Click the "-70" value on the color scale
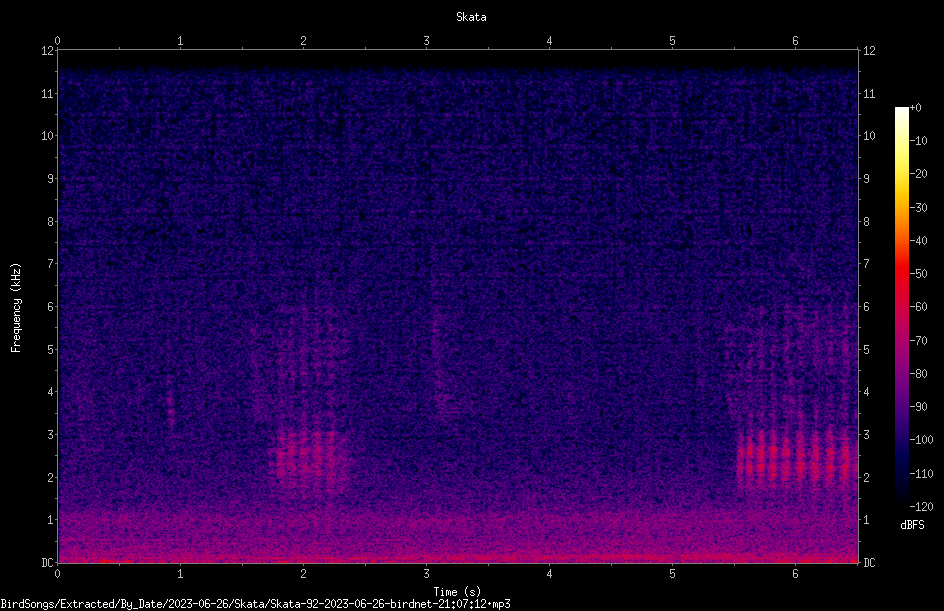944x611 pixels. pos(919,341)
